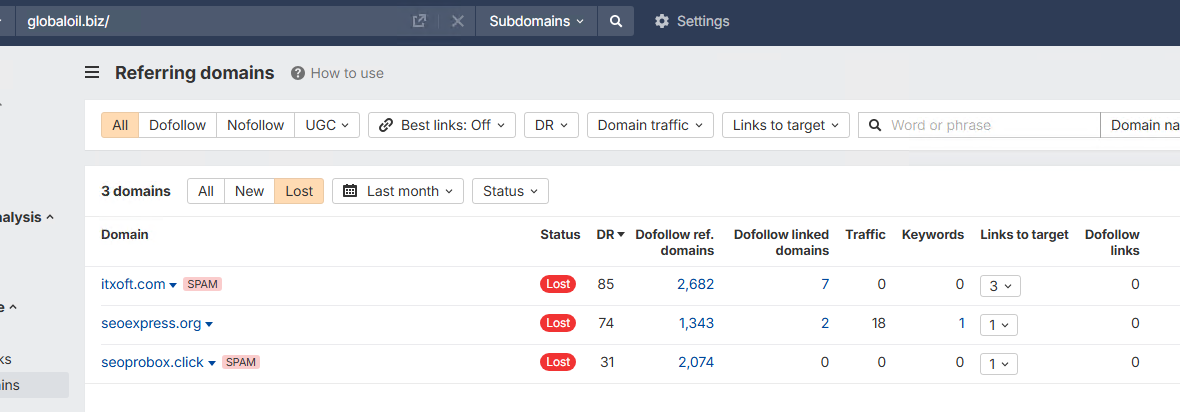Open the seoexpress.org domain link

coord(151,323)
